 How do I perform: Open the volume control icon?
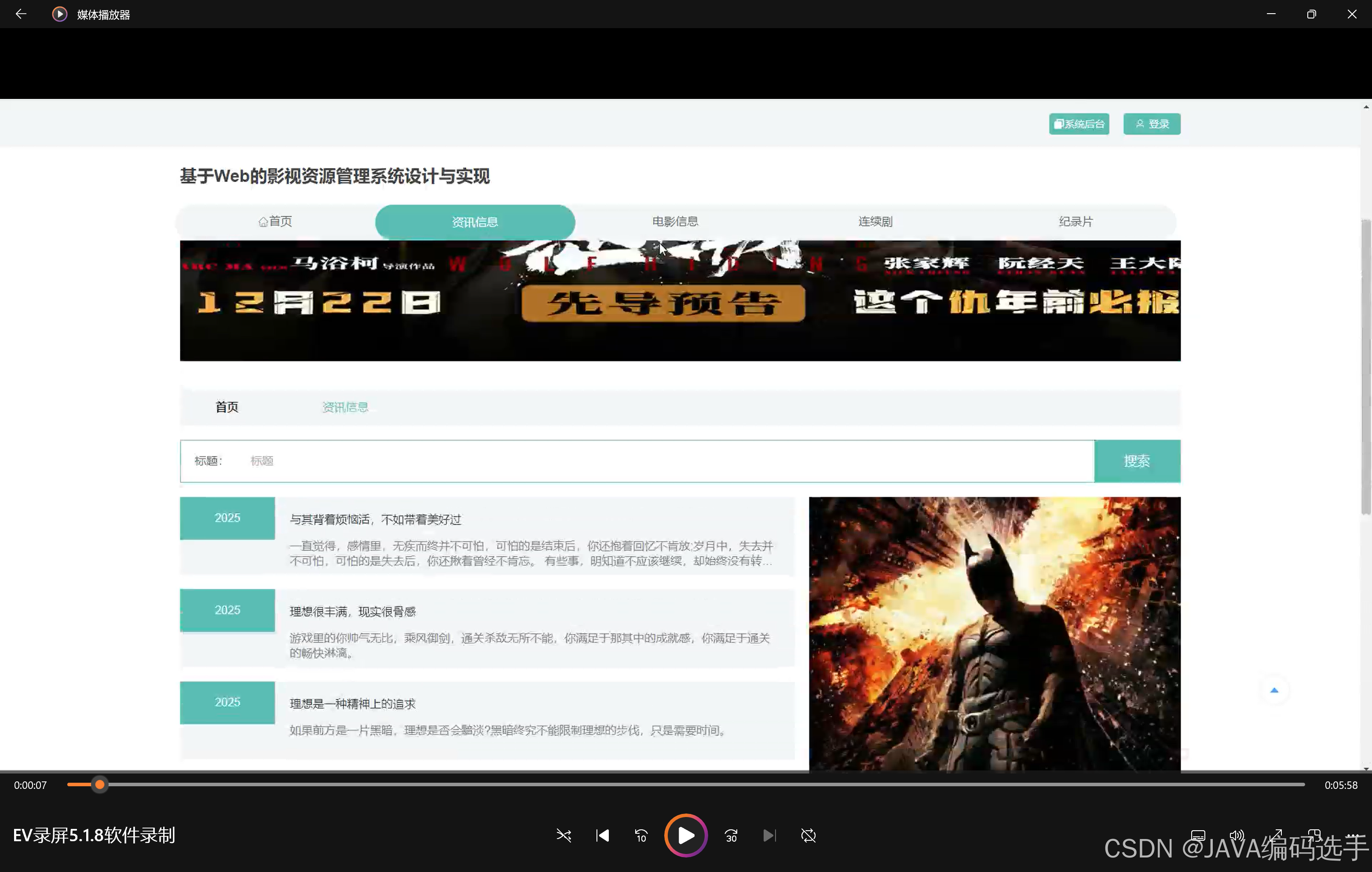[x=1237, y=835]
